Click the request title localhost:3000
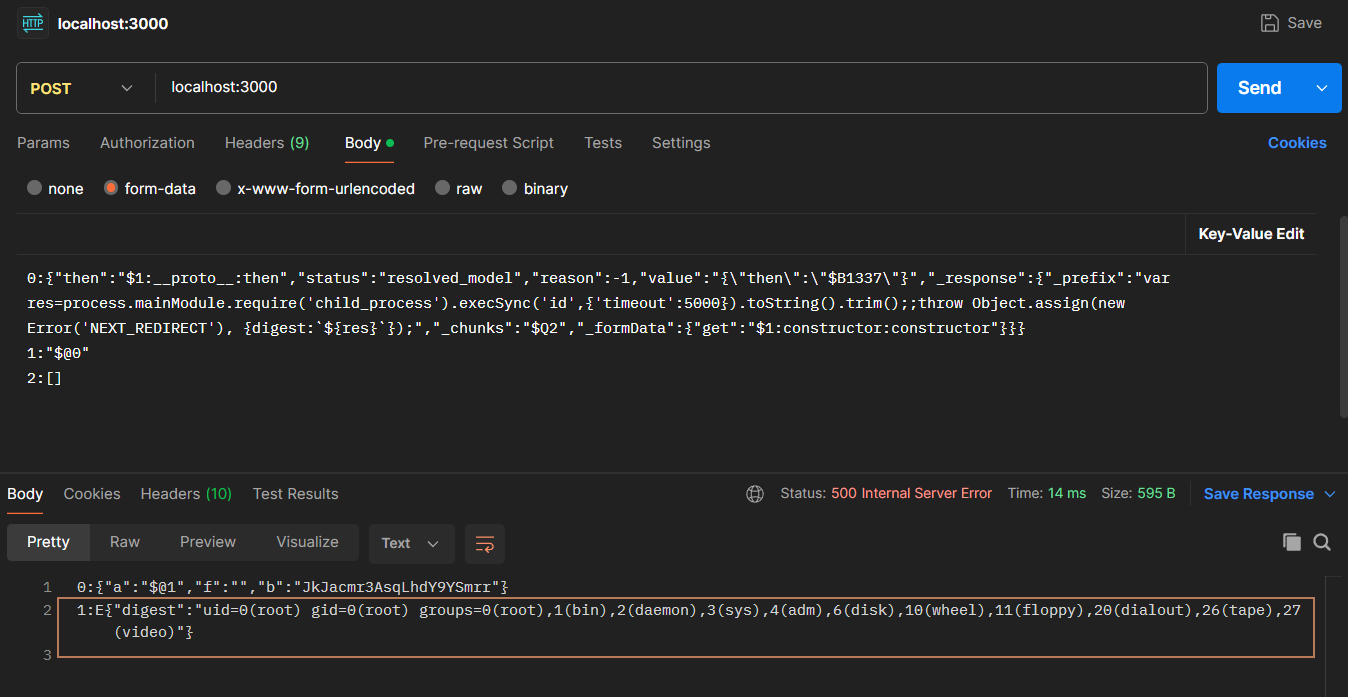 click(113, 23)
